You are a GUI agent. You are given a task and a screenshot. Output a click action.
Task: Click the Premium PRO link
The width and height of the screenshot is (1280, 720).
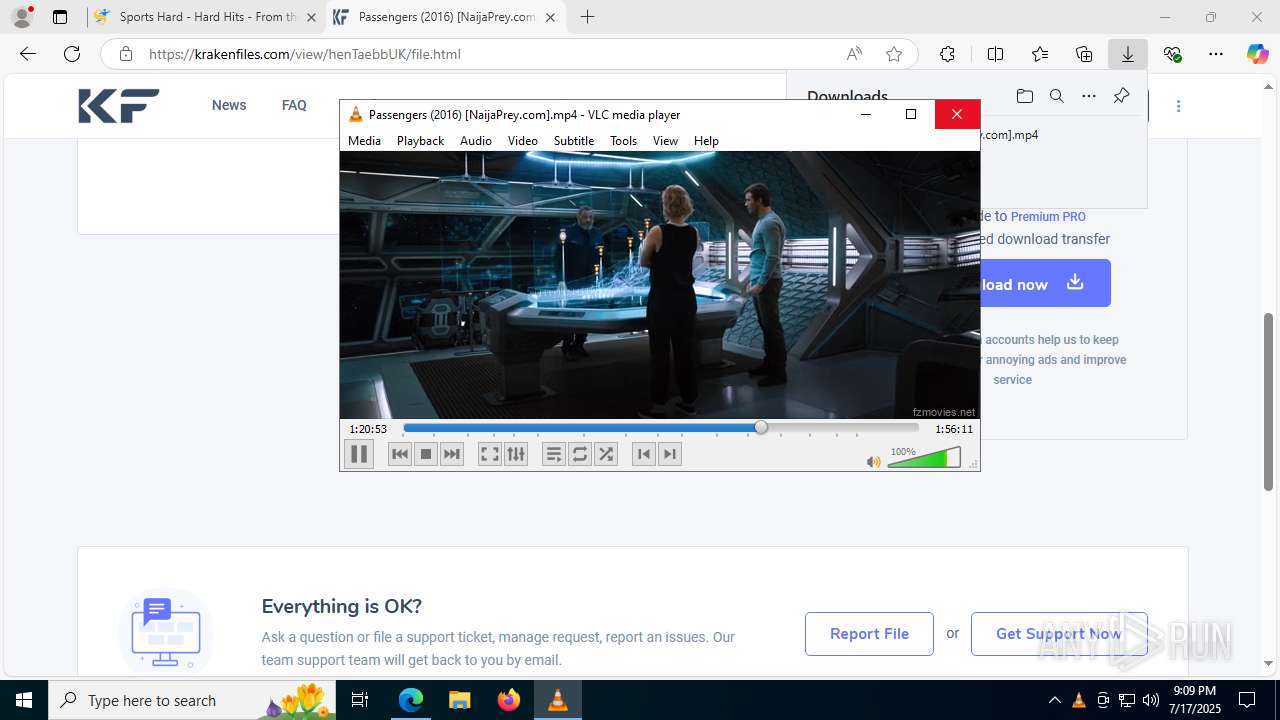point(1048,216)
